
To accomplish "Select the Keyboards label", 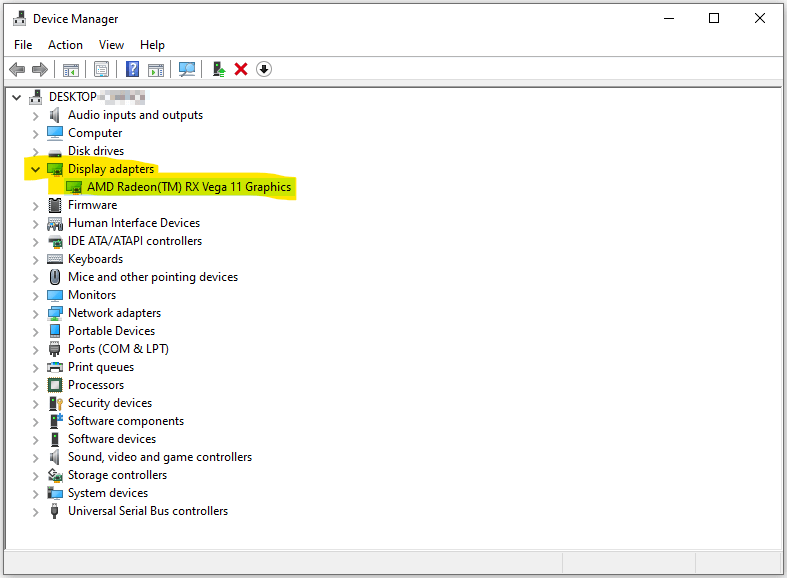I will click(x=95, y=259).
